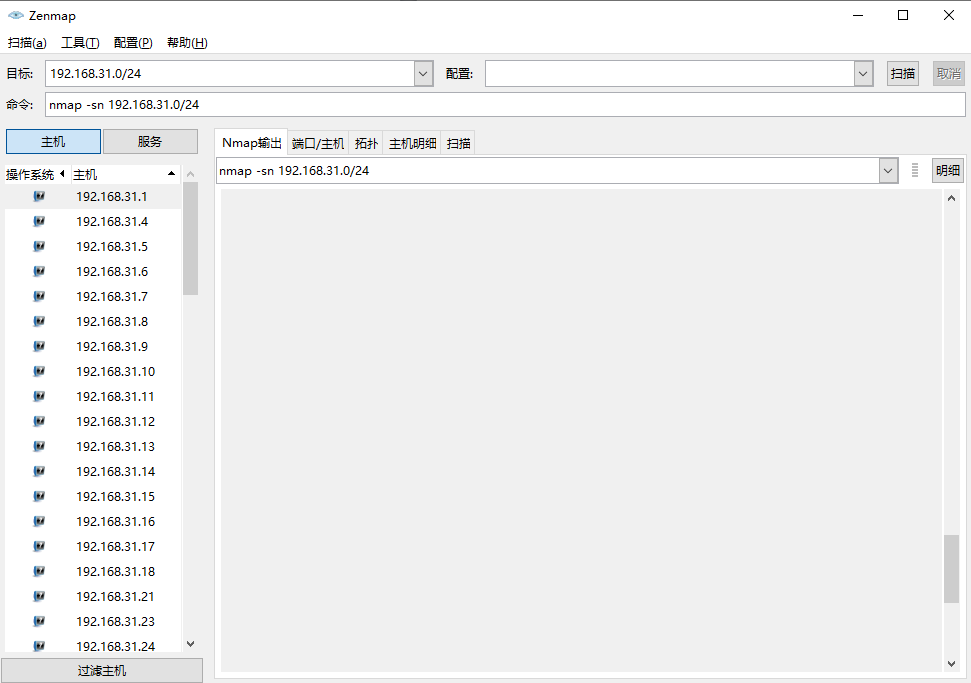
Task: Switch to the 端口/主机 tab
Action: [318, 144]
